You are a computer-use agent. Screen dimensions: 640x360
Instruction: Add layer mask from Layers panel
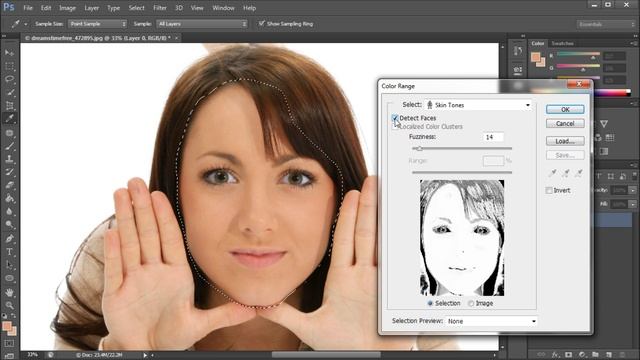569,355
